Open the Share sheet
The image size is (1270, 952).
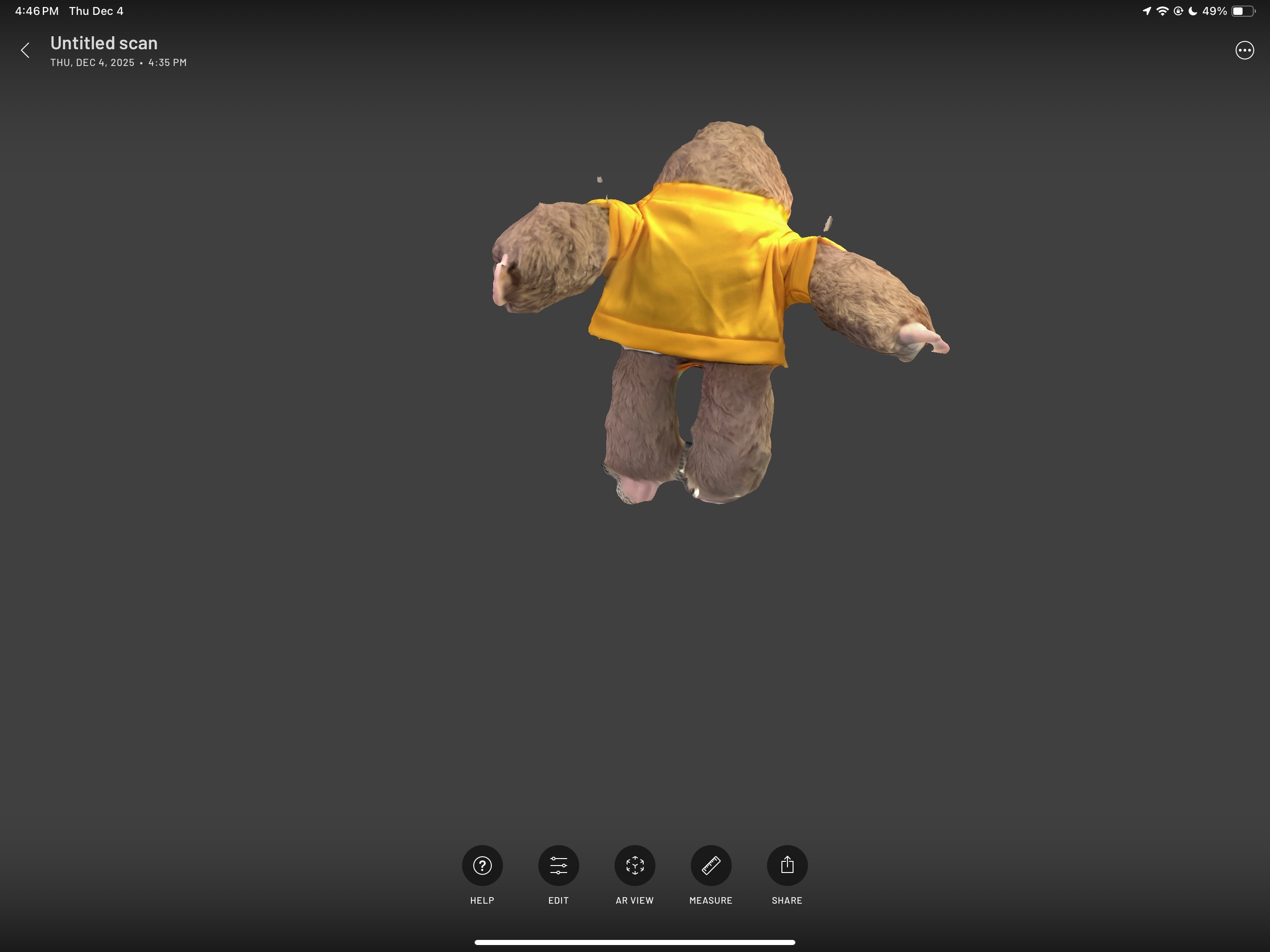pos(787,865)
